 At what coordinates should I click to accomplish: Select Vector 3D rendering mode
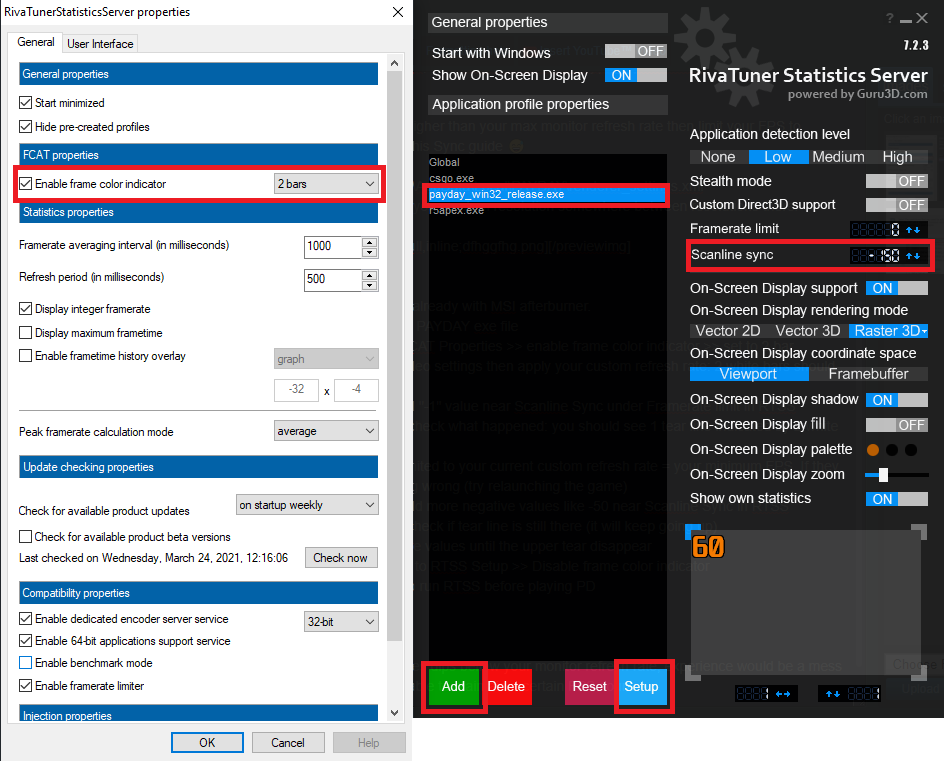(x=807, y=331)
